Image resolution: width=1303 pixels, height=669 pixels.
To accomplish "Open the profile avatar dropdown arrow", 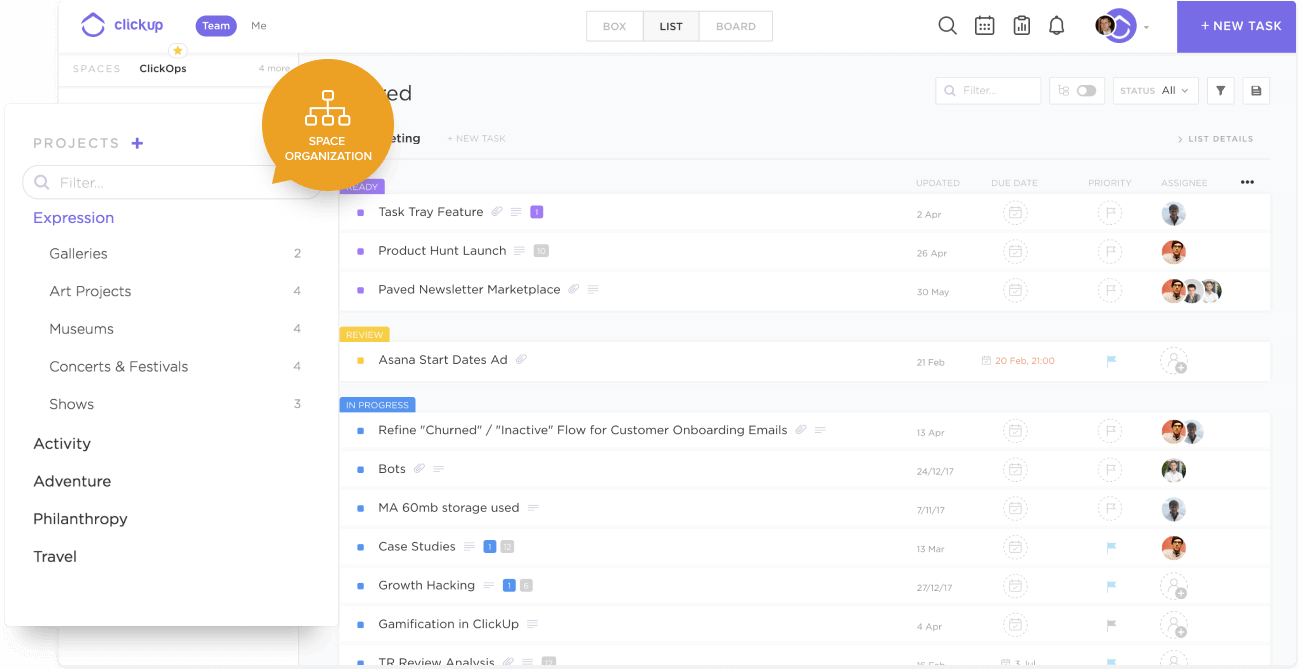I will (1146, 27).
